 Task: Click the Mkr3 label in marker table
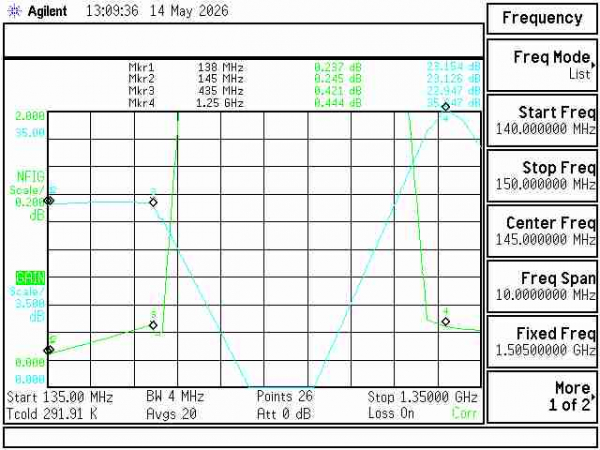(141, 91)
